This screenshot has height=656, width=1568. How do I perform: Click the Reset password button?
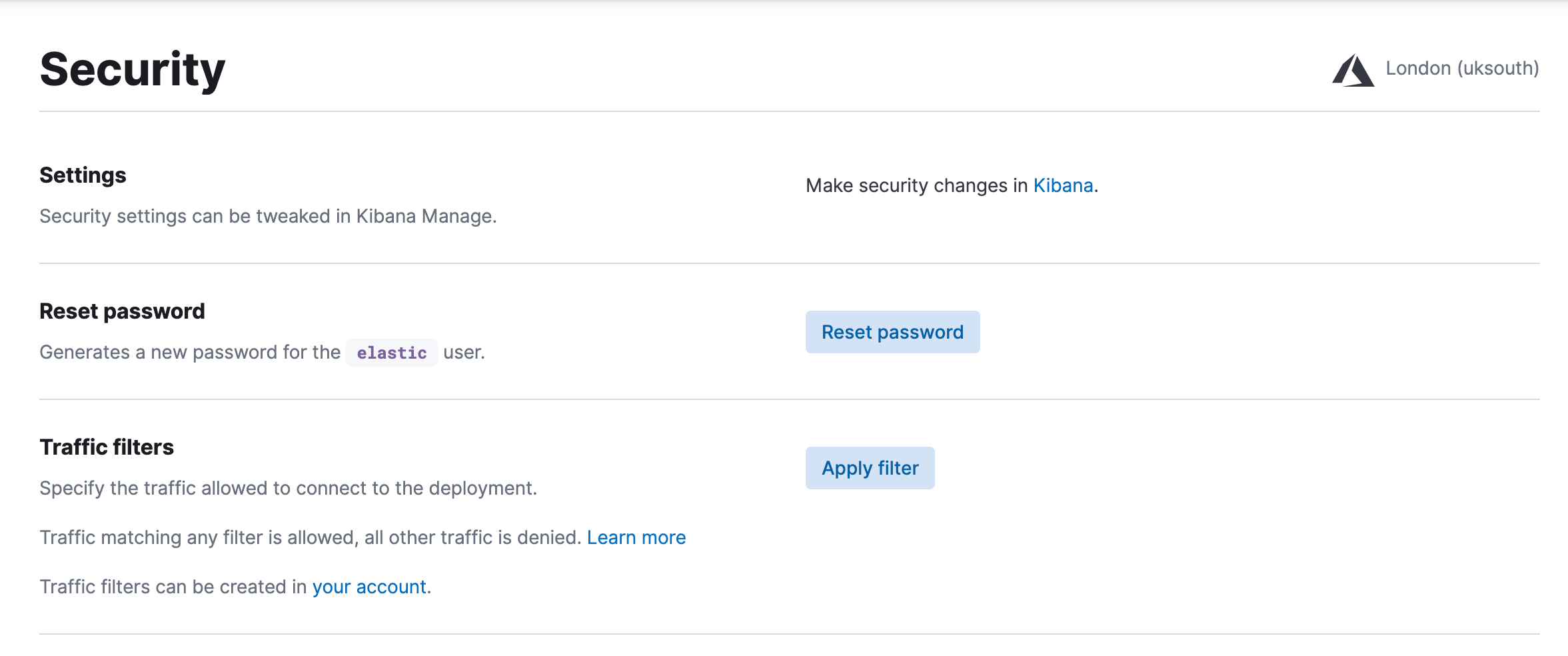pos(892,331)
